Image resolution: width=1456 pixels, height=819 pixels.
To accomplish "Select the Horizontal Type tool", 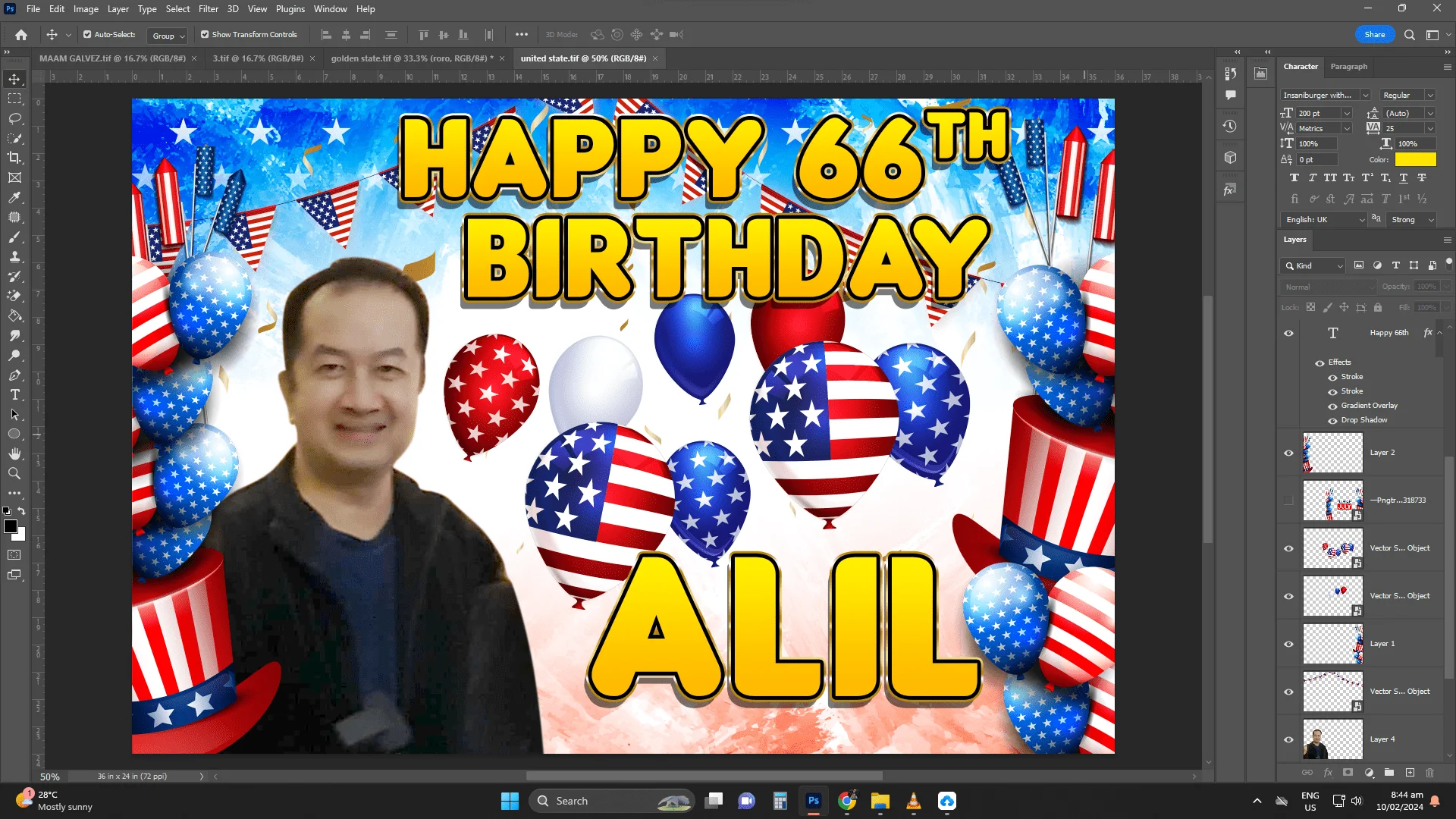I will tap(14, 395).
